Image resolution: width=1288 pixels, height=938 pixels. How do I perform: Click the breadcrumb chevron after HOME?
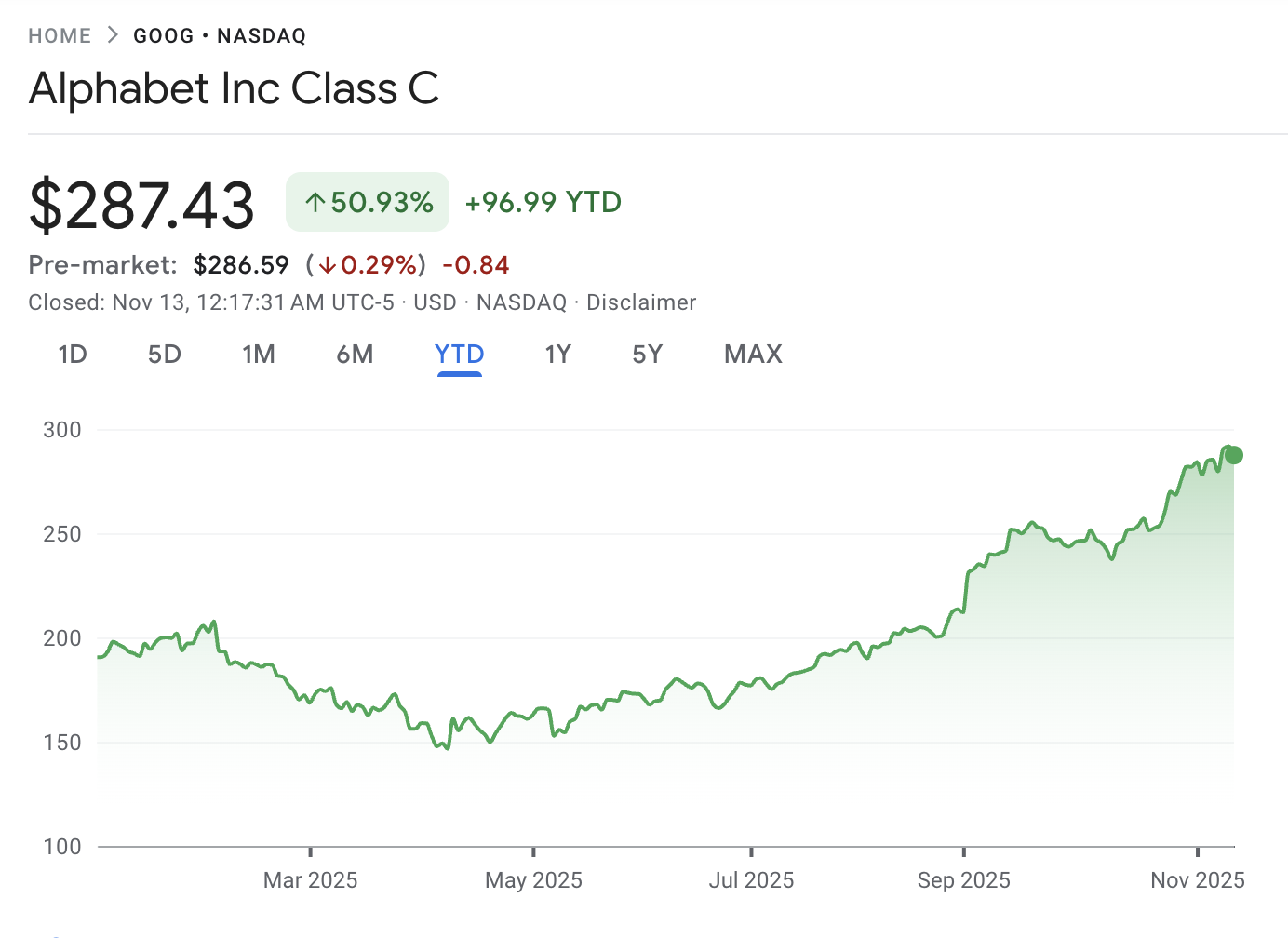point(111,34)
